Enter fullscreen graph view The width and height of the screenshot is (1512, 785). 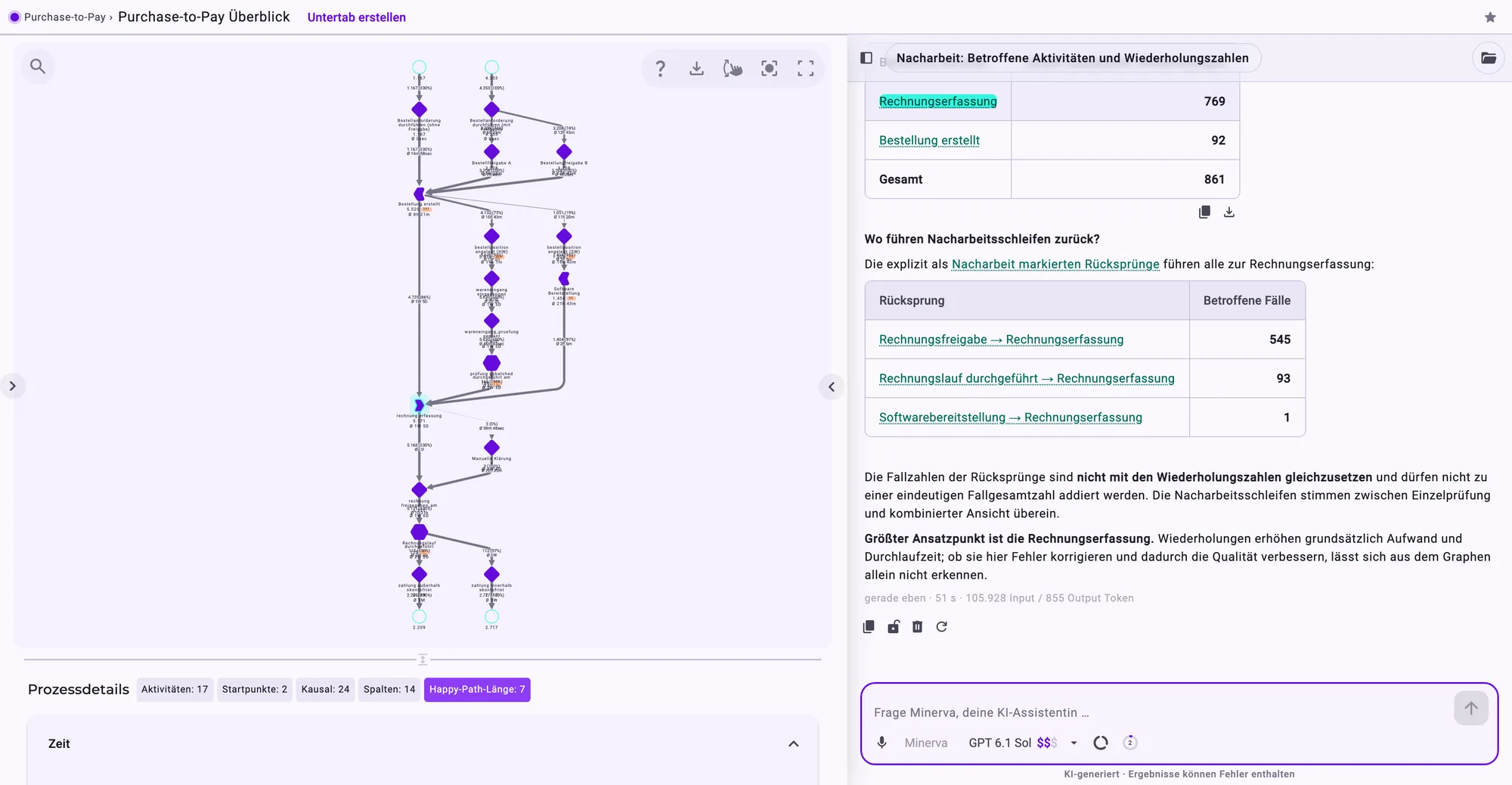point(805,69)
